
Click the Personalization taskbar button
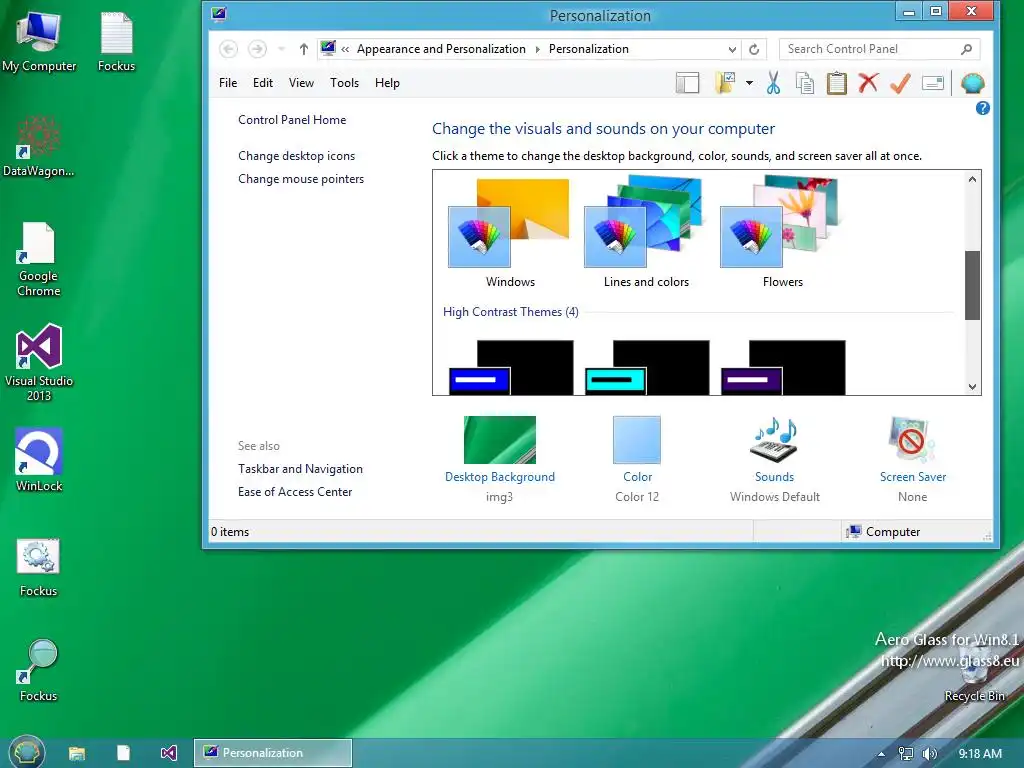[x=273, y=753]
